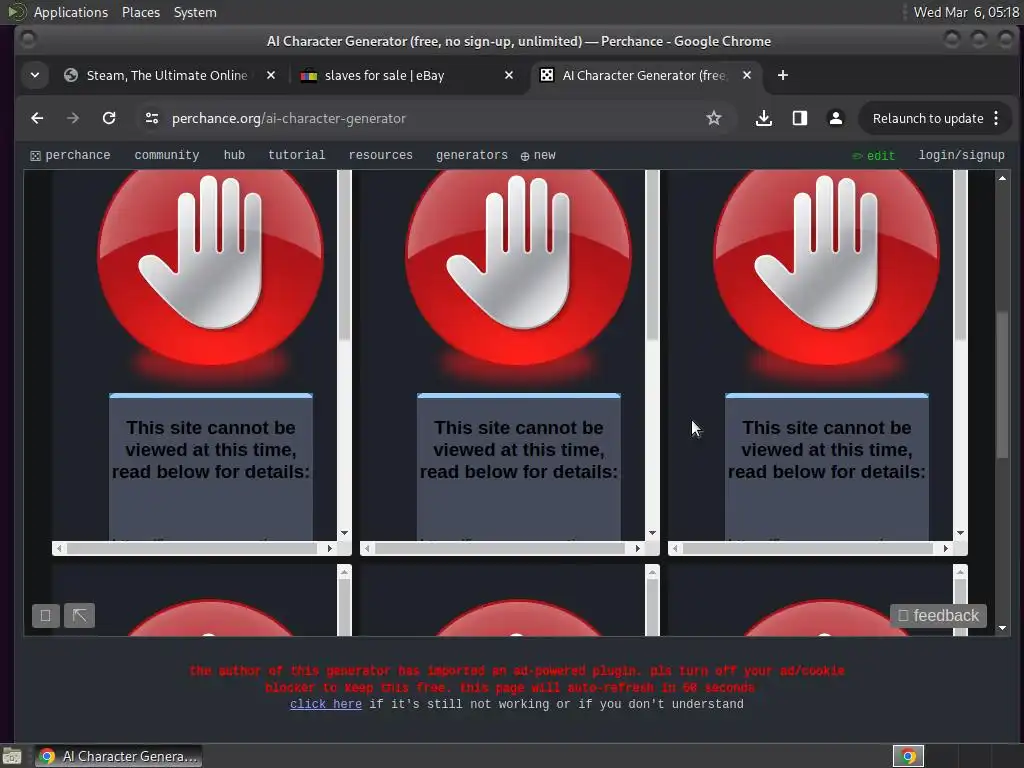The width and height of the screenshot is (1024, 768).
Task: Open the tab search dropdown
Action: [35, 75]
